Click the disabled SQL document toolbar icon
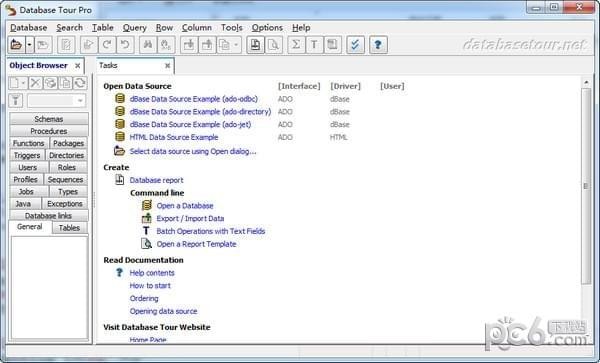The image size is (600, 363). (x=66, y=45)
